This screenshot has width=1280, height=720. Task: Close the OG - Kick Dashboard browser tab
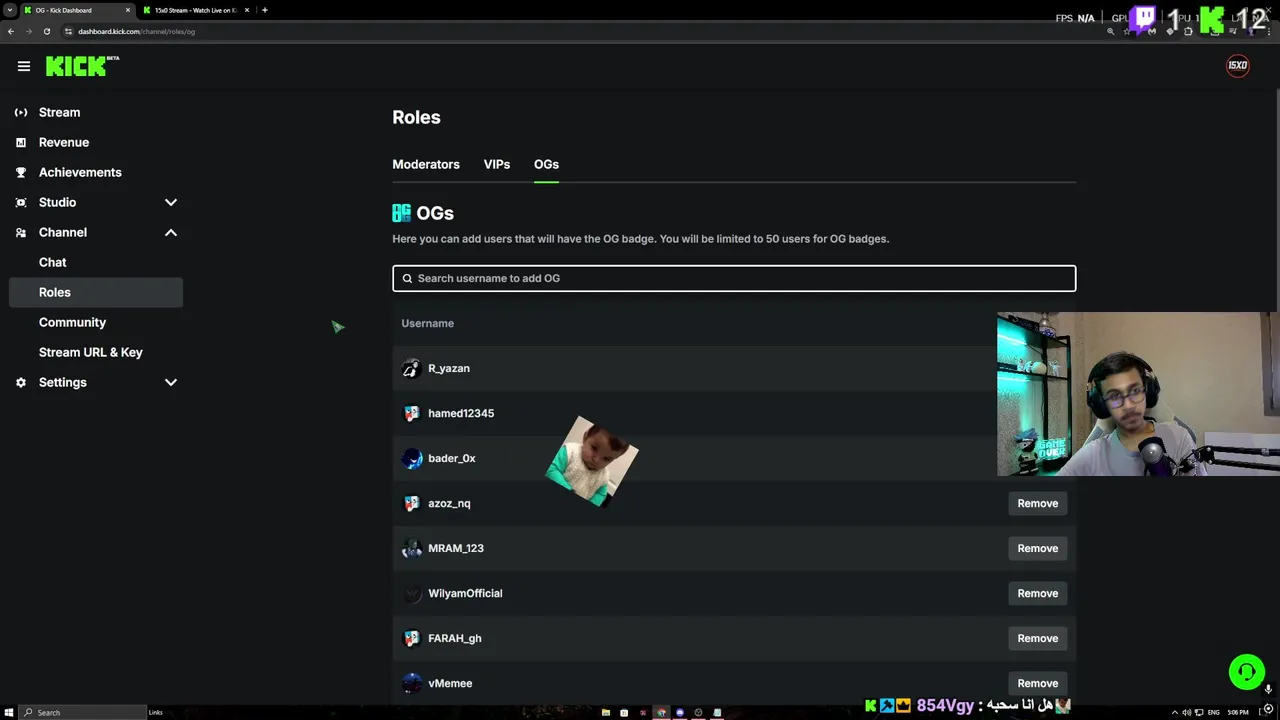(x=128, y=10)
